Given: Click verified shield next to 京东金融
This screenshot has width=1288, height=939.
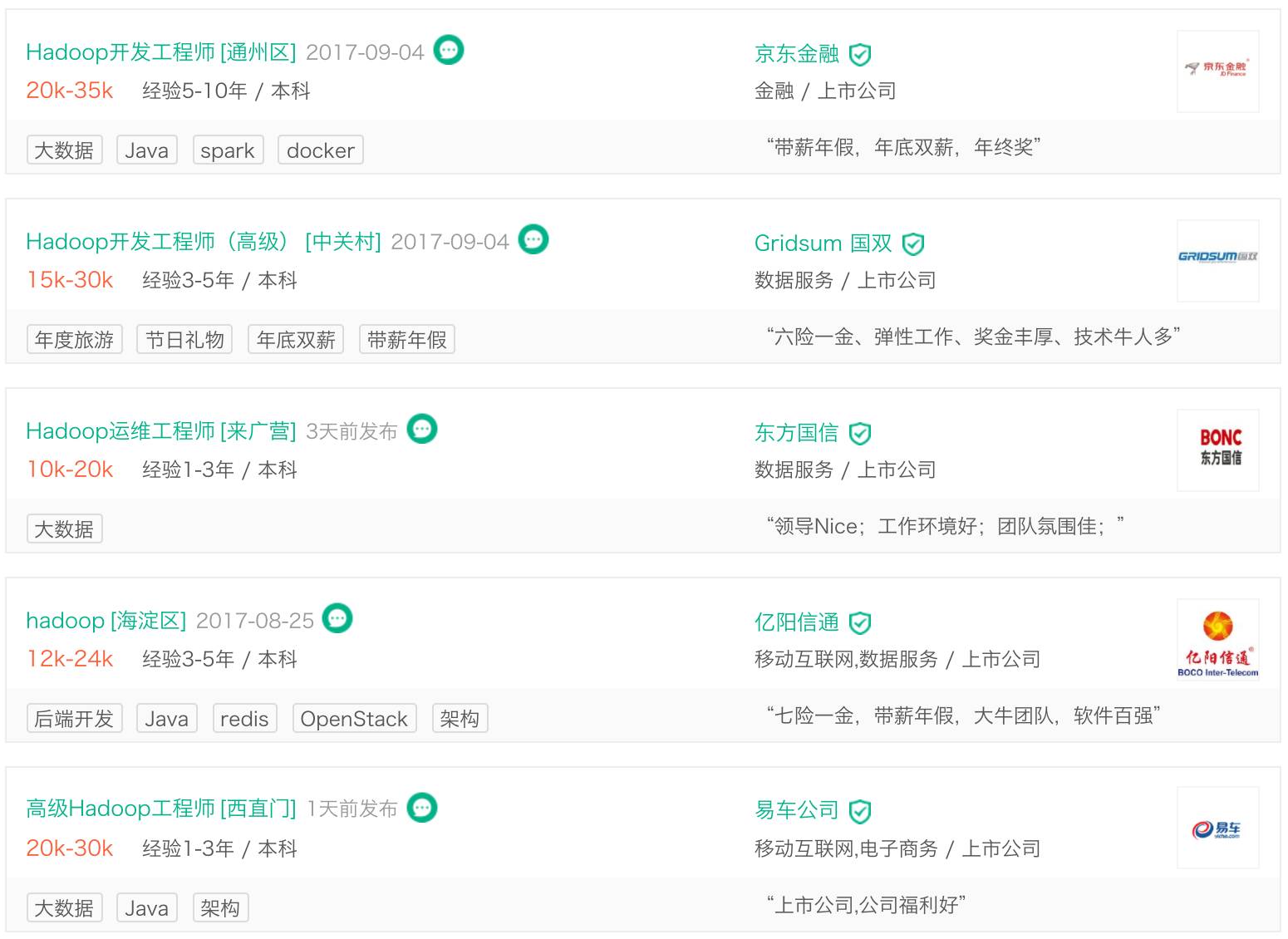Looking at the screenshot, I should click(860, 55).
